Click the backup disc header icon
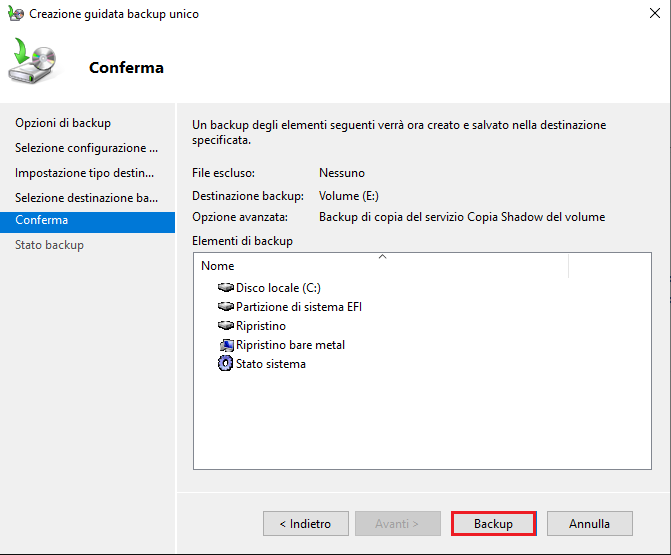Image resolution: width=671 pixels, height=555 pixels. 35,63
